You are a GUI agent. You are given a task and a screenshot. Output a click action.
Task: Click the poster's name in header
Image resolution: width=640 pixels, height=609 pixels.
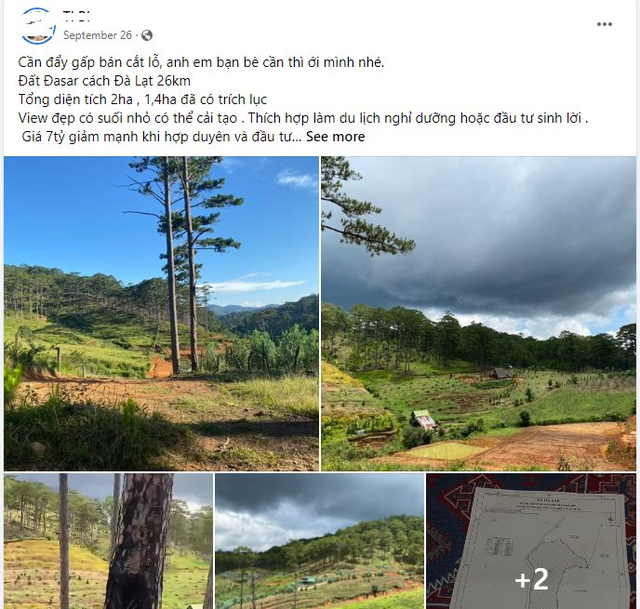[76, 15]
